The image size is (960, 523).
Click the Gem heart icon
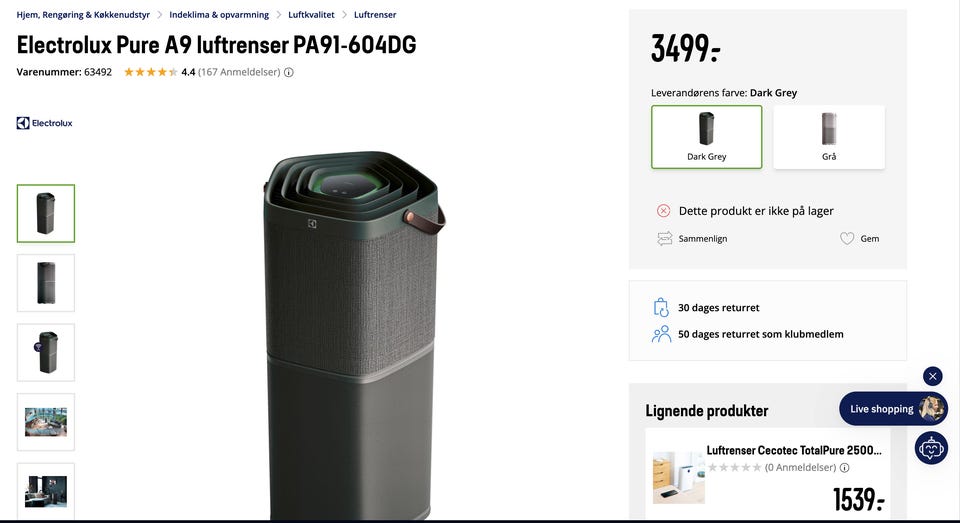(847, 238)
